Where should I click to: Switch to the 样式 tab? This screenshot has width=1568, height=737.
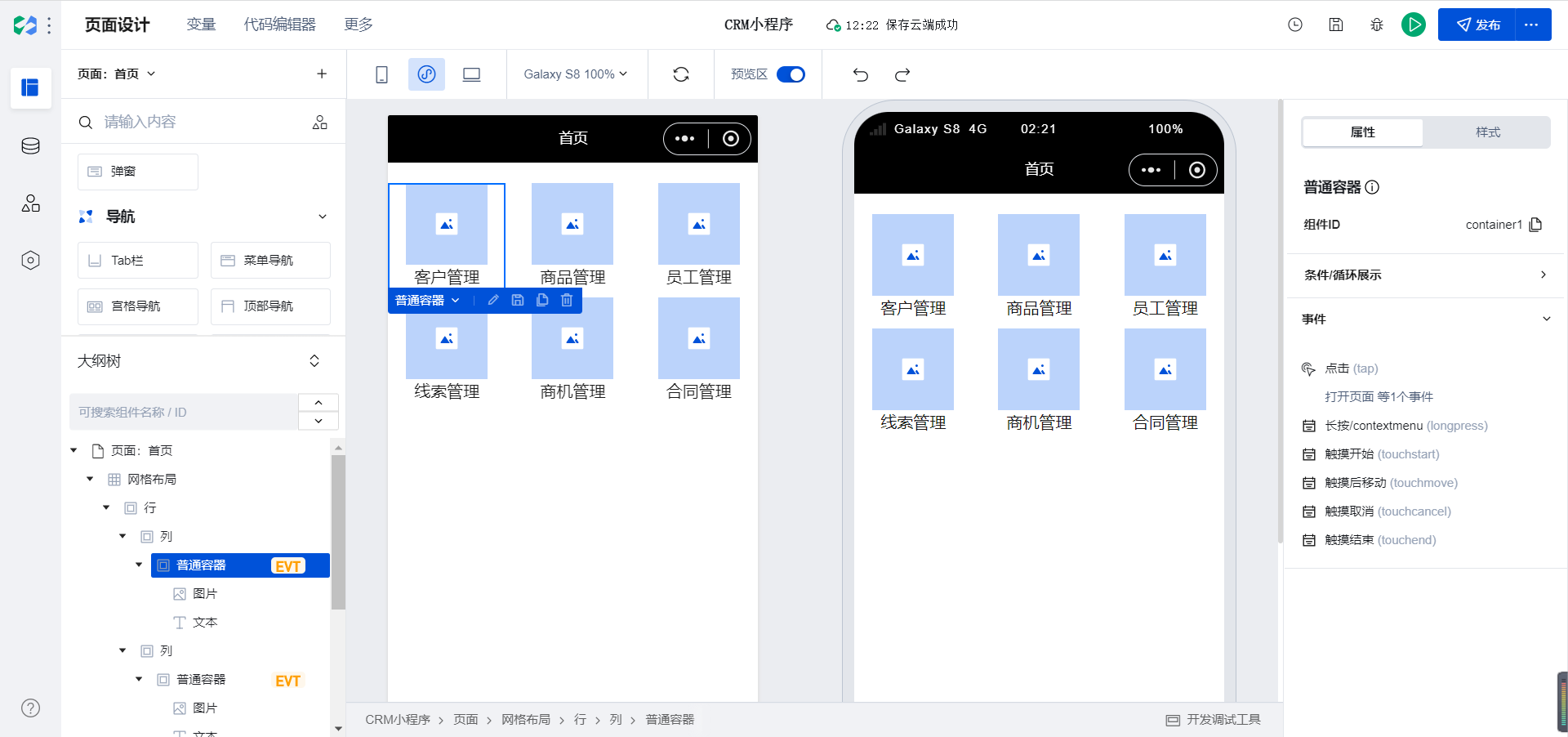click(1488, 132)
